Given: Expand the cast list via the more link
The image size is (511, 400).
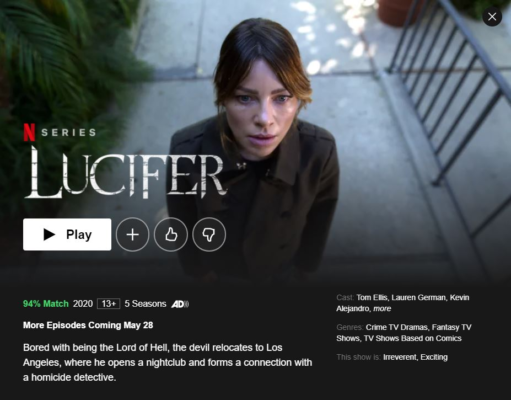Looking at the screenshot, I should click(382, 309).
